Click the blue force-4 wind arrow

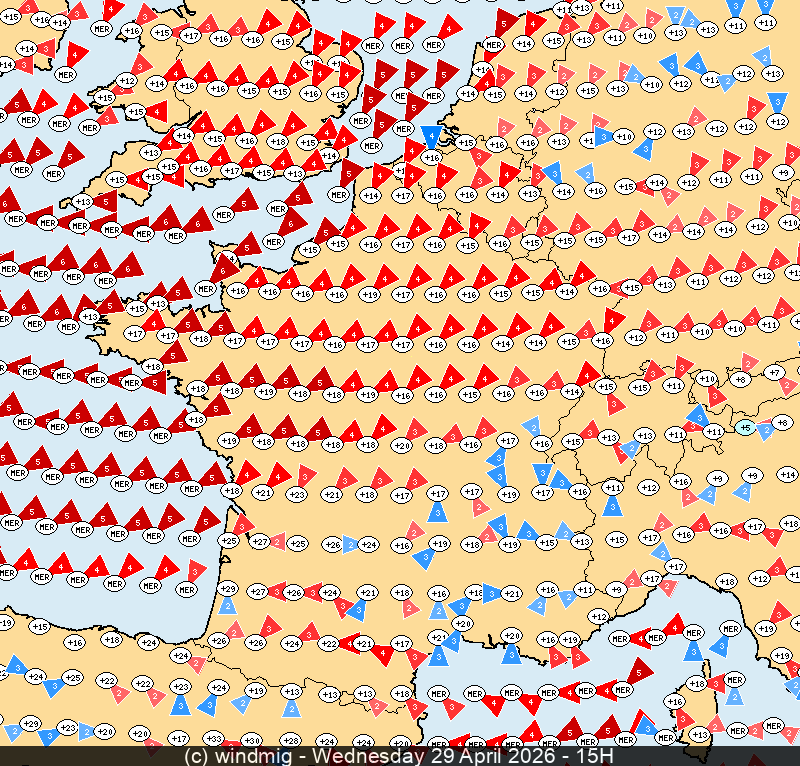coord(431,137)
